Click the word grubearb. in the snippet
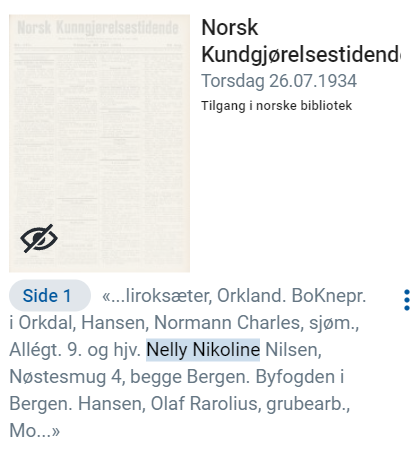The width and height of the screenshot is (416, 451). [308, 404]
